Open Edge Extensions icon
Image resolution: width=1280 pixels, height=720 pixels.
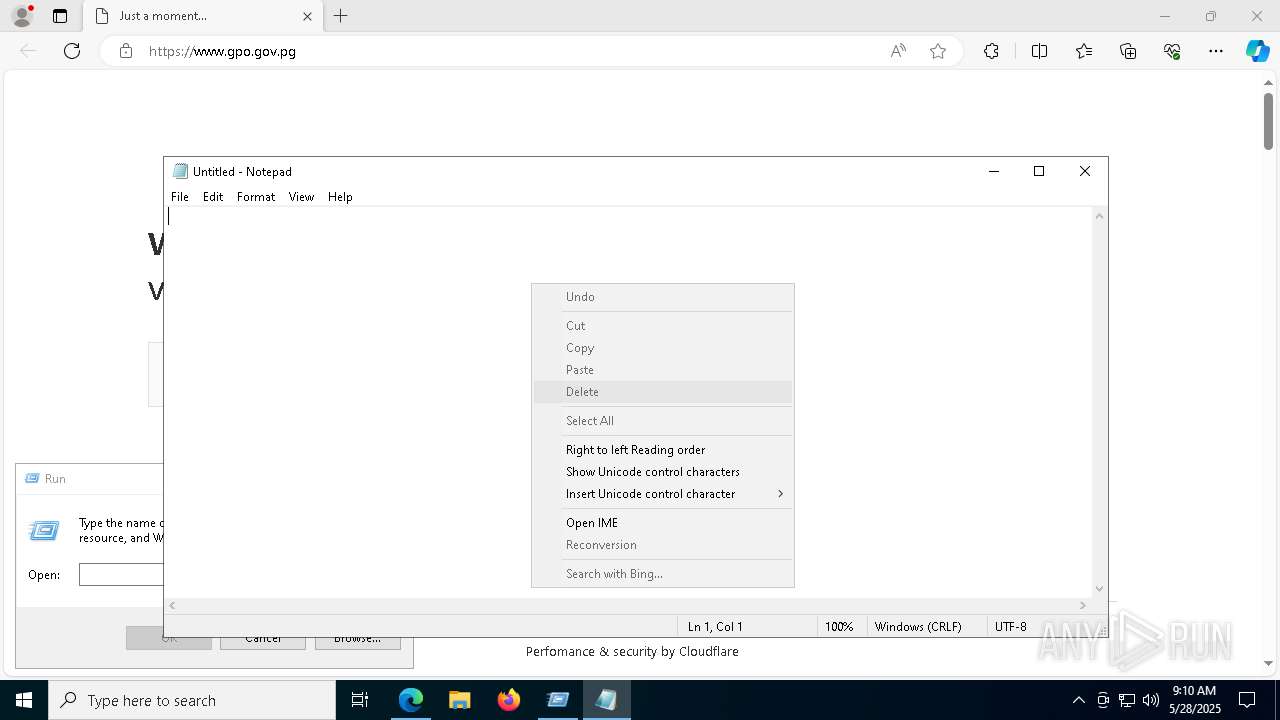pos(991,51)
